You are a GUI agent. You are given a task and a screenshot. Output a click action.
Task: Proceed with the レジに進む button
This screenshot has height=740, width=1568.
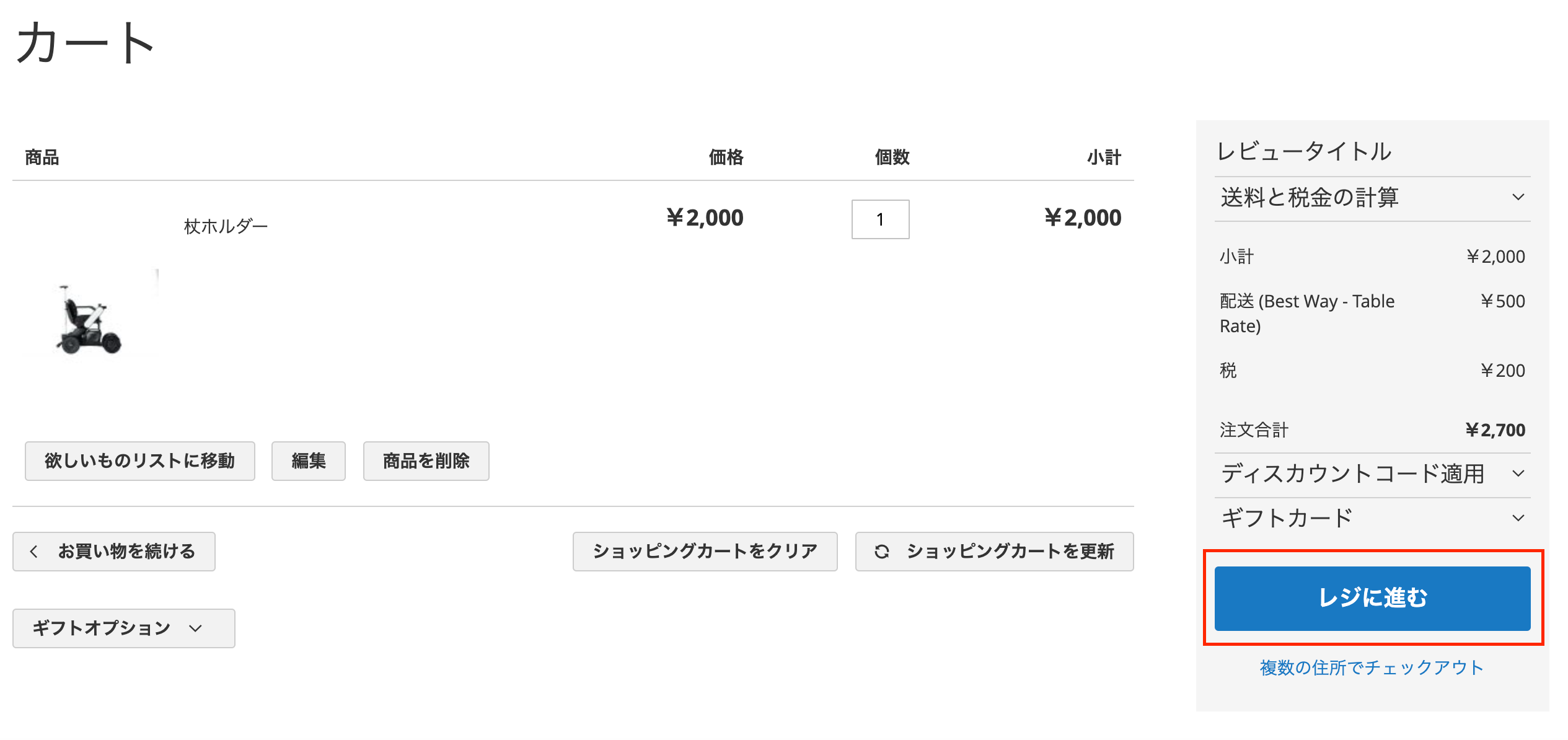[1372, 598]
